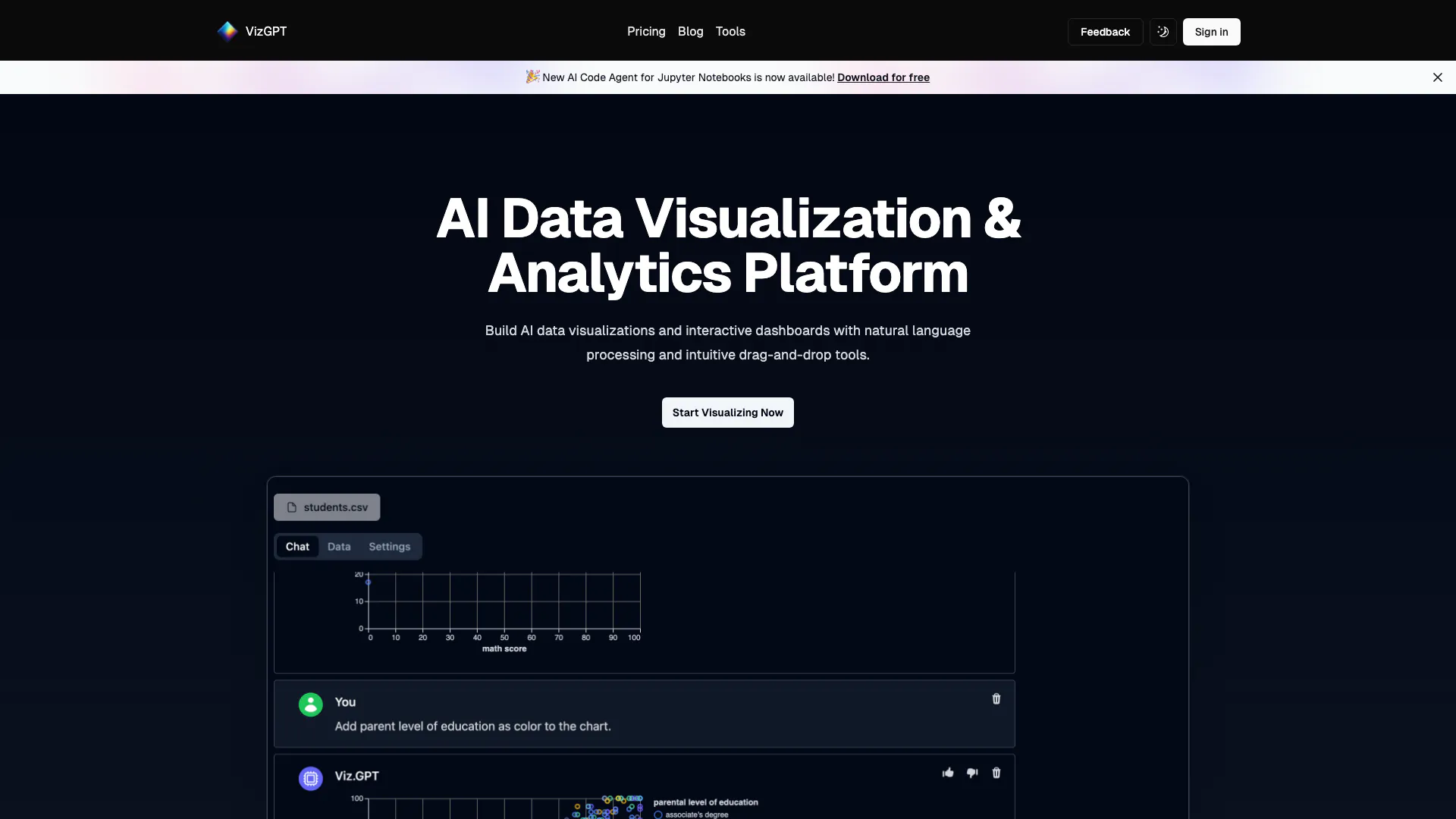This screenshot has width=1456, height=819.
Task: Click the Viz.GPT bot avatar icon
Action: [x=310, y=778]
